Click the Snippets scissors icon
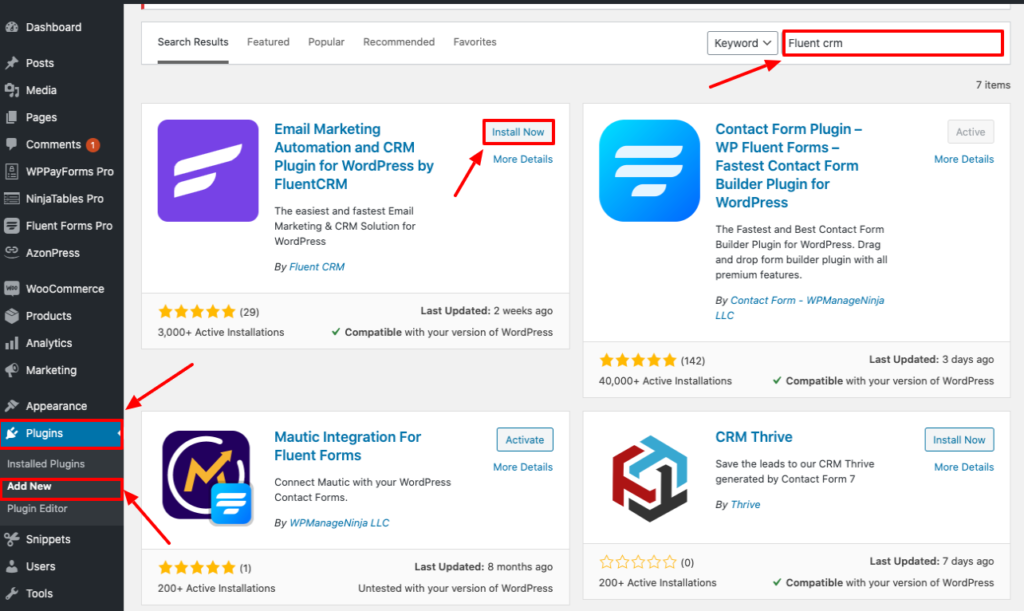 (x=12, y=539)
